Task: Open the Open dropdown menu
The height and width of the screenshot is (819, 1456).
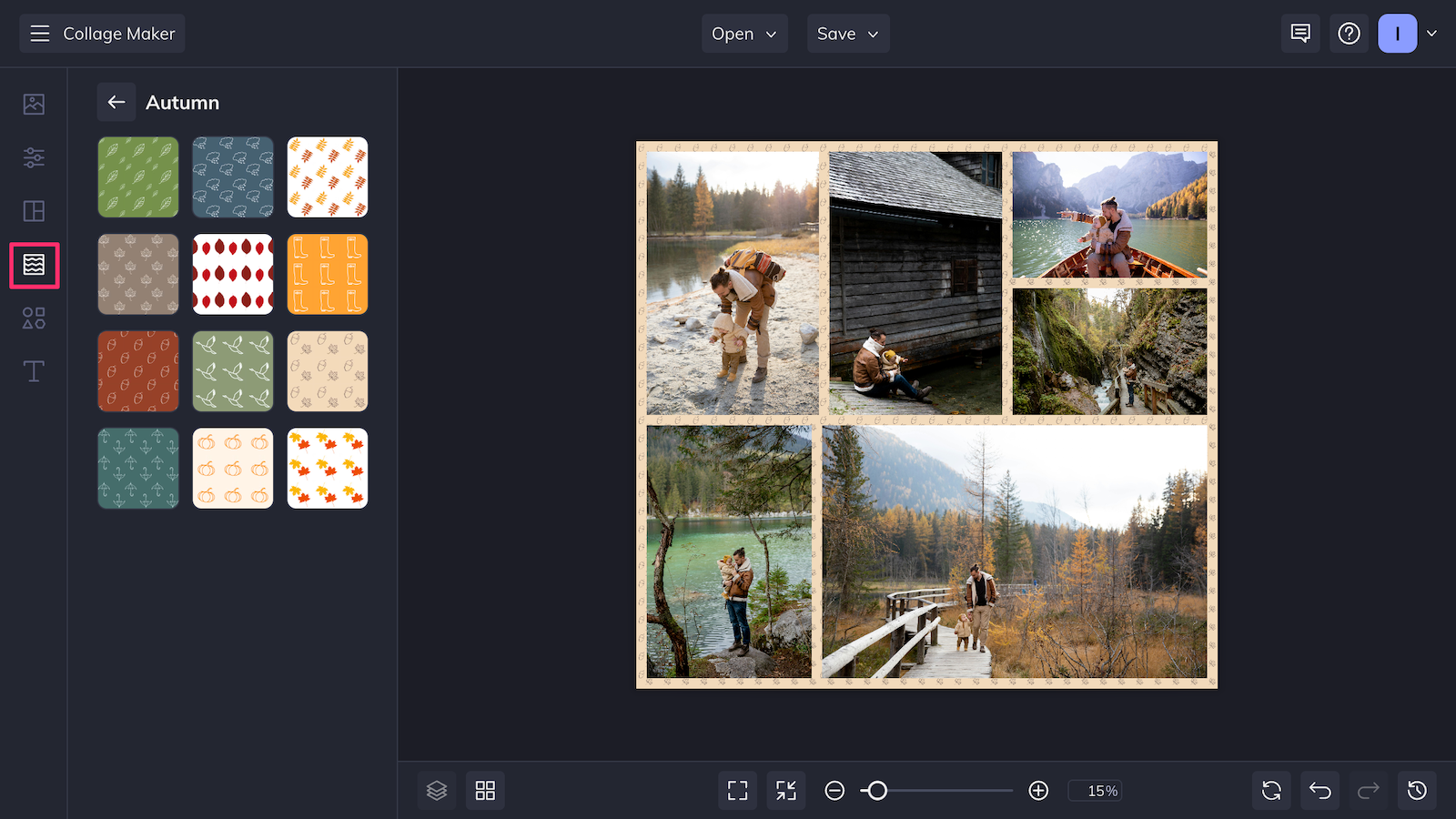Action: point(744,34)
